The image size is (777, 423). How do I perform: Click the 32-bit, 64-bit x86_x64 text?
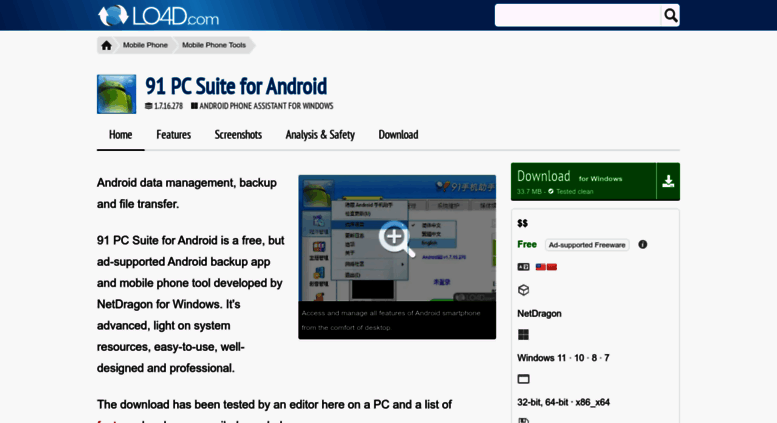pyautogui.click(x=563, y=402)
